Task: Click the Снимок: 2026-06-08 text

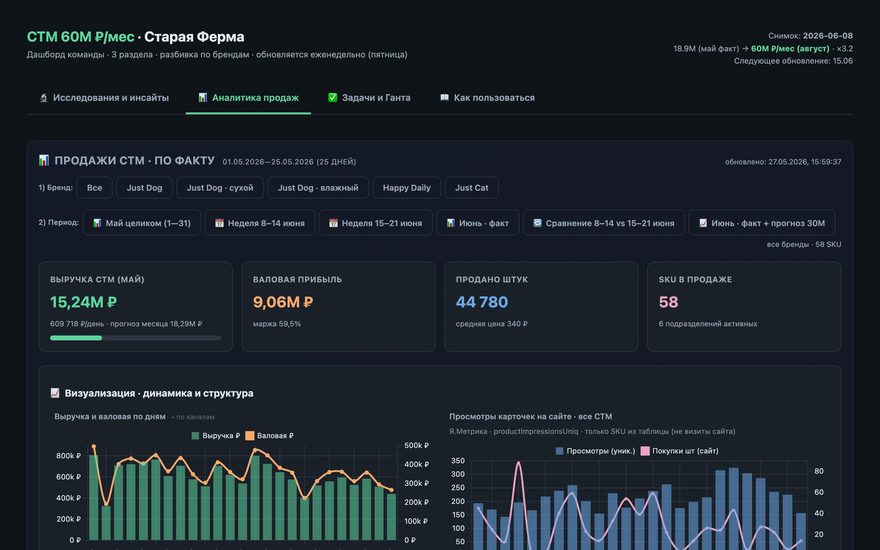Action: [x=810, y=35]
